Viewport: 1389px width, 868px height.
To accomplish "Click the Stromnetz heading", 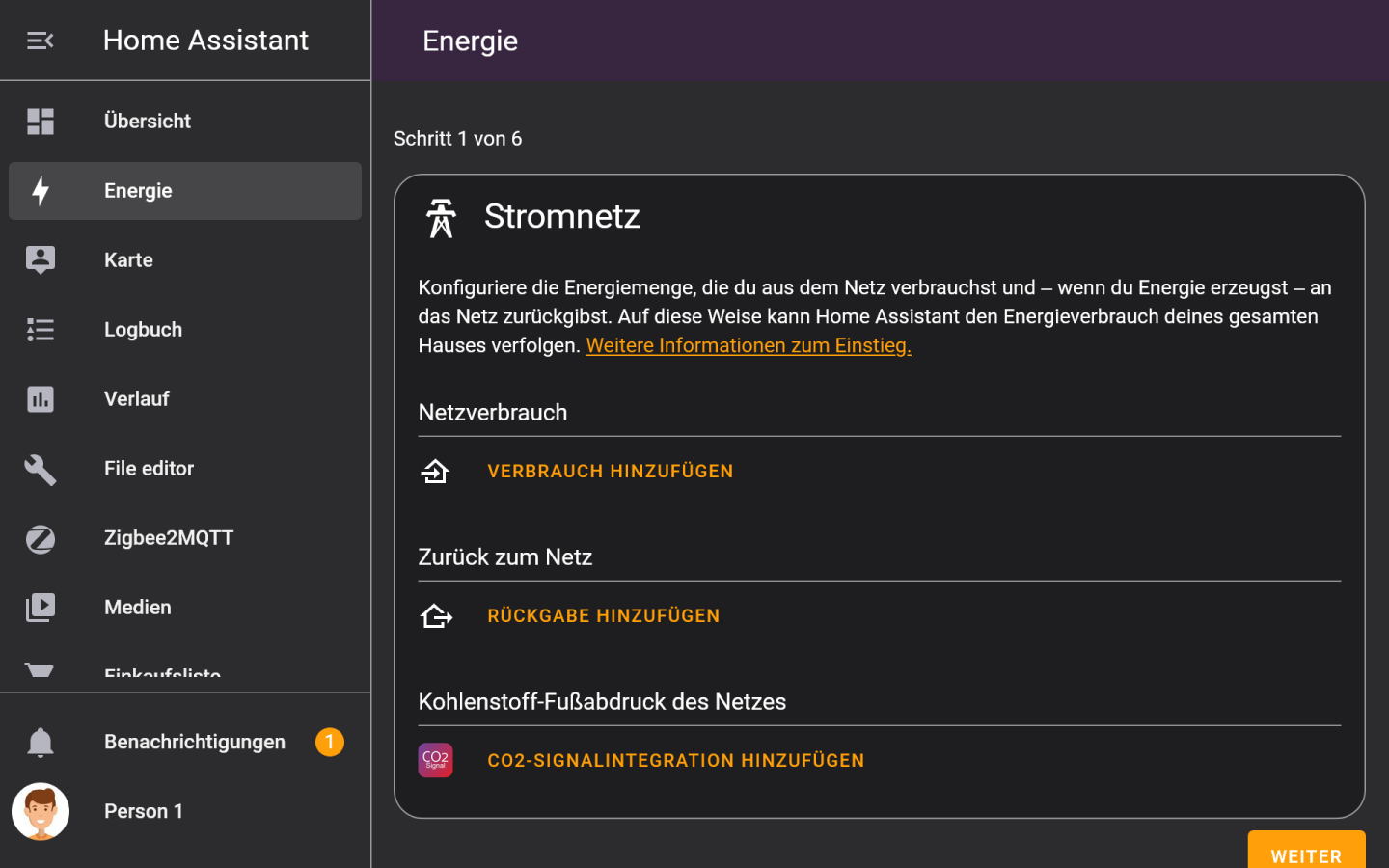I will (562, 216).
